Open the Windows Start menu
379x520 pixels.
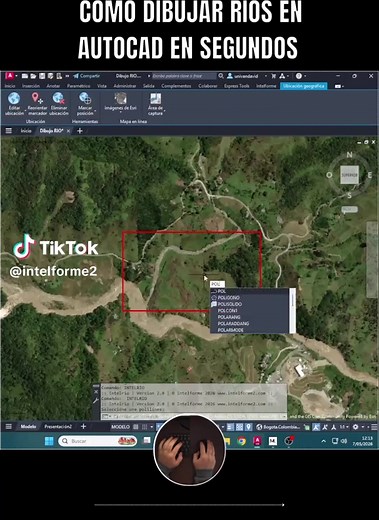tap(49, 441)
